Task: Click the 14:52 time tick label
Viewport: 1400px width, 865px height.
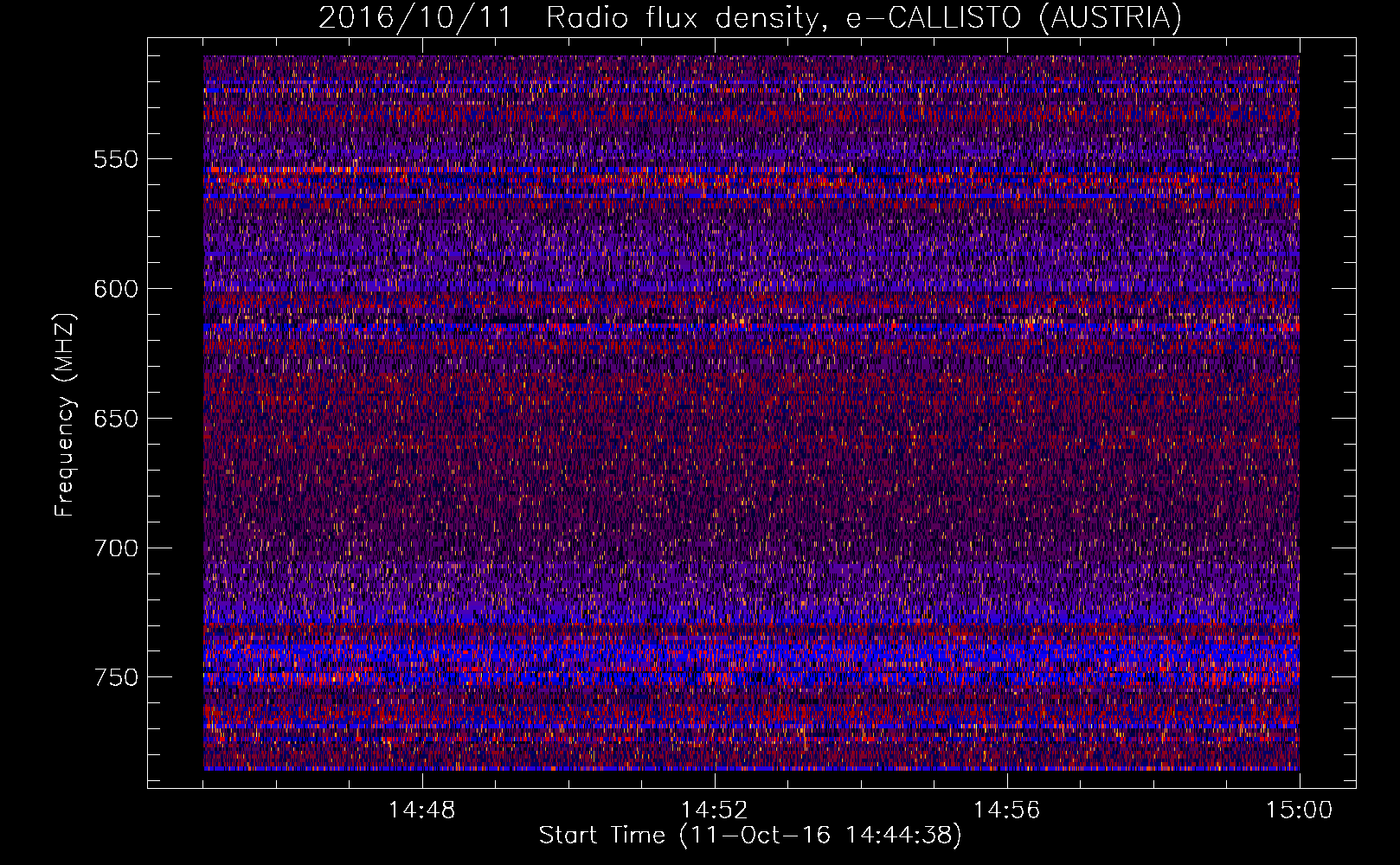Action: click(715, 811)
